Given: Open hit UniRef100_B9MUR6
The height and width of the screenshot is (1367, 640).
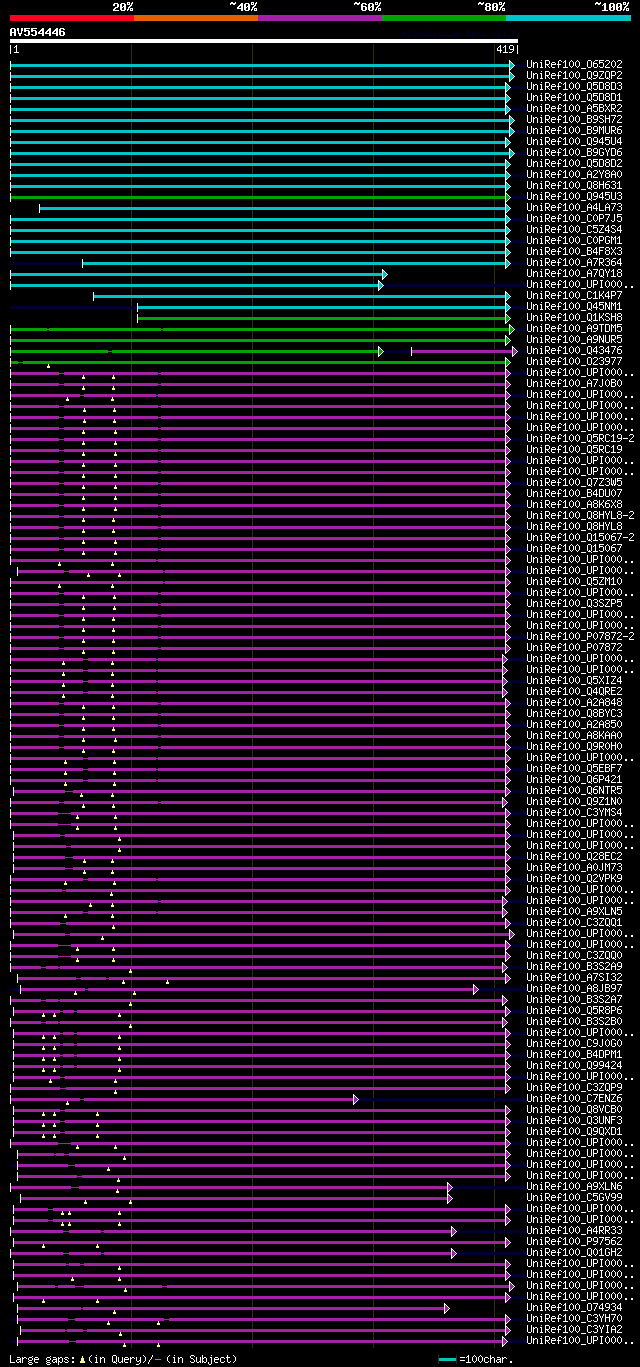Looking at the screenshot, I should pos(574,130).
